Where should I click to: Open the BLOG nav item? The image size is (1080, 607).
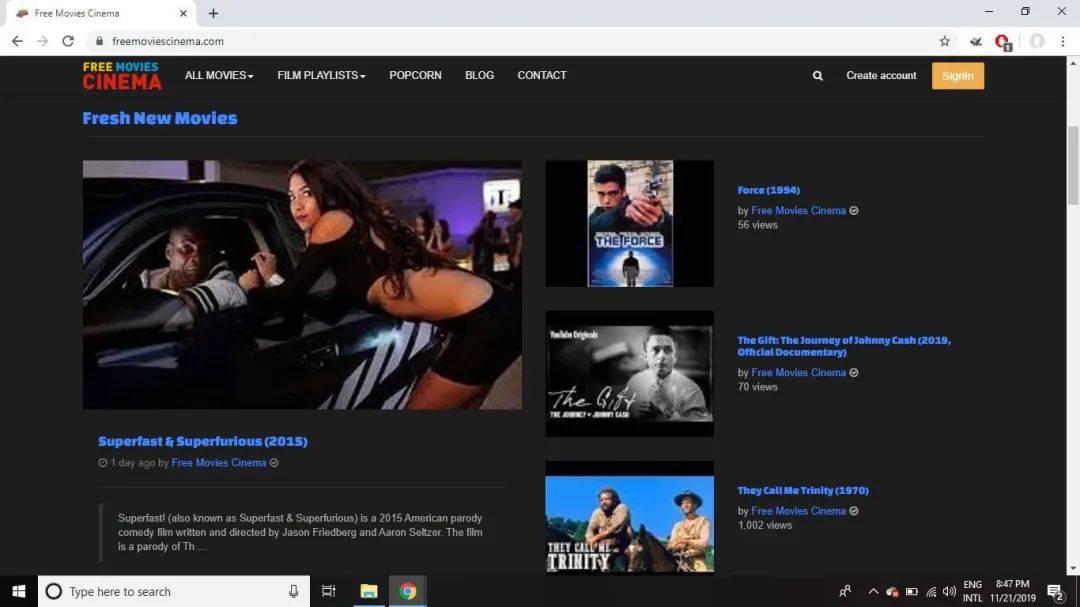(x=479, y=75)
